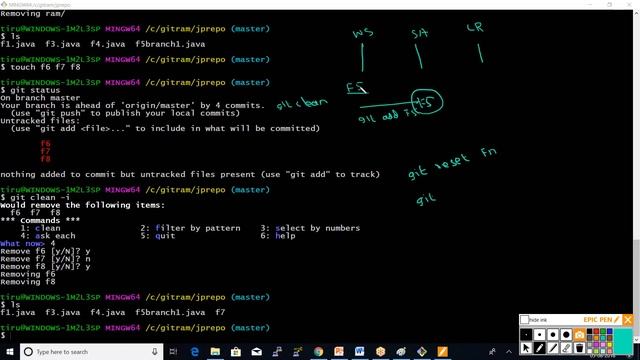
Task: Click the Cortana circle icon
Action: [x=28, y=351]
